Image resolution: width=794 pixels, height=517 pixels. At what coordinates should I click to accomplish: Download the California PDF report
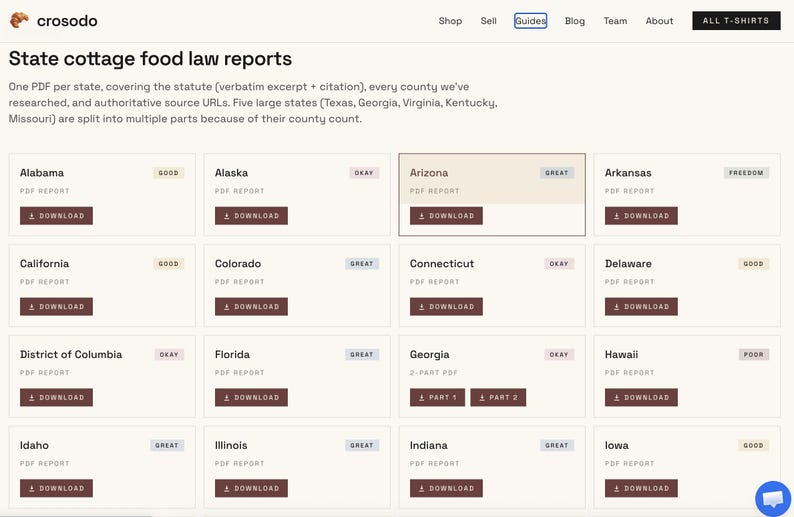56,306
